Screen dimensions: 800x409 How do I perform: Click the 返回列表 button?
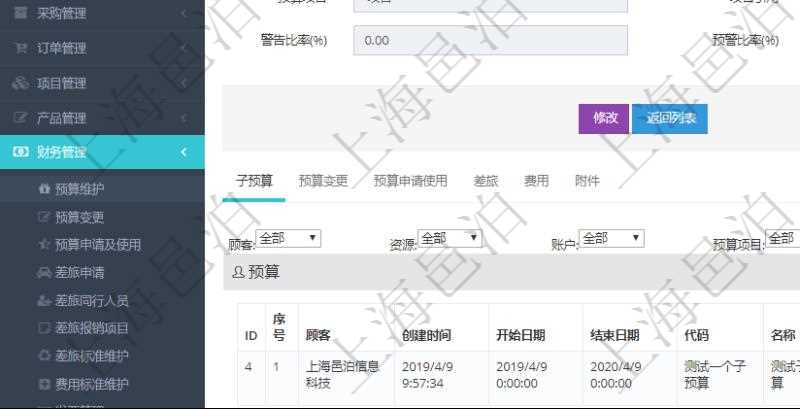[x=670, y=118]
